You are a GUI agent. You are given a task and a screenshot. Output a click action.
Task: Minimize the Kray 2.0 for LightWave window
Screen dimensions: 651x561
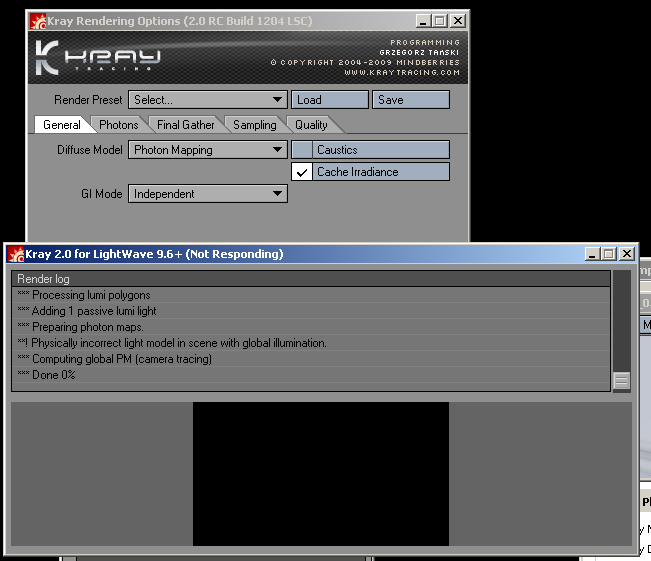pos(592,254)
